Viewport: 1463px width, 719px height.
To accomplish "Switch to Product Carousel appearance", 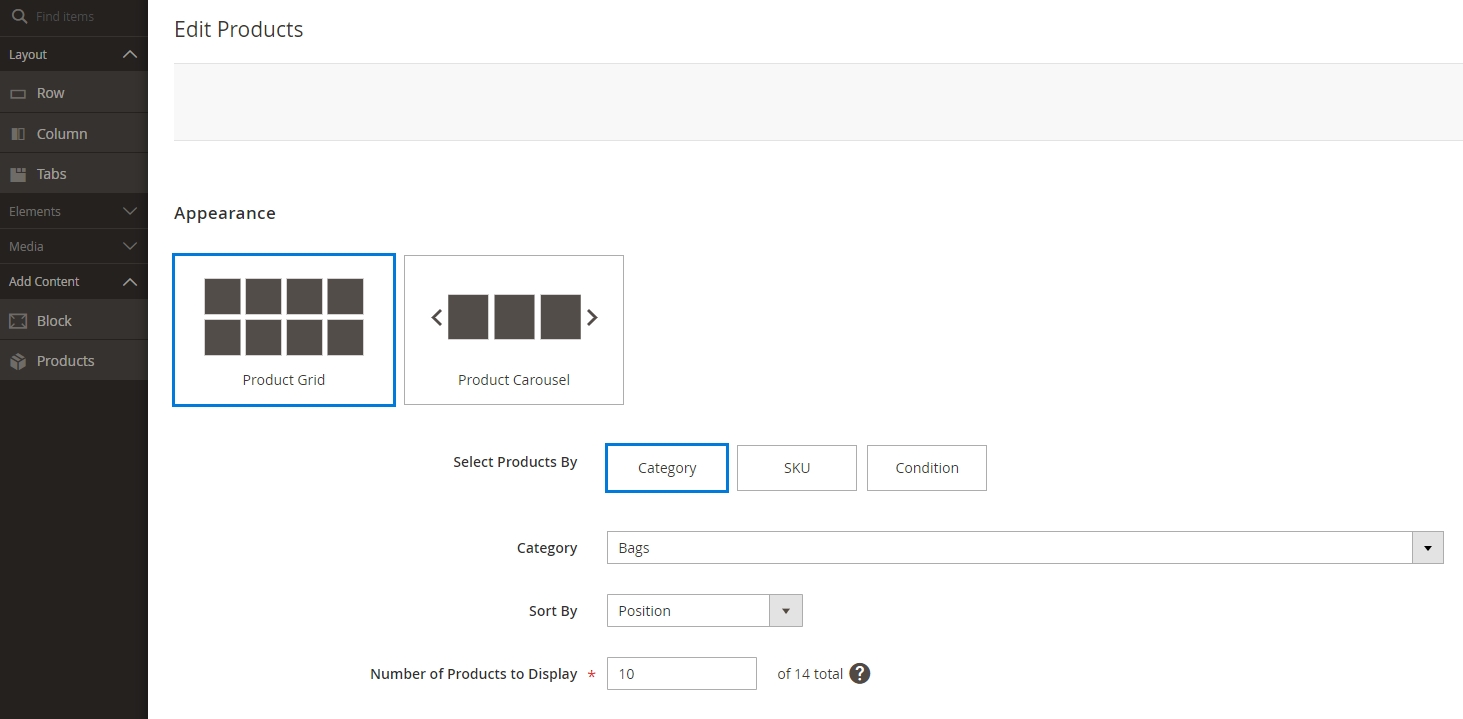I will [513, 330].
